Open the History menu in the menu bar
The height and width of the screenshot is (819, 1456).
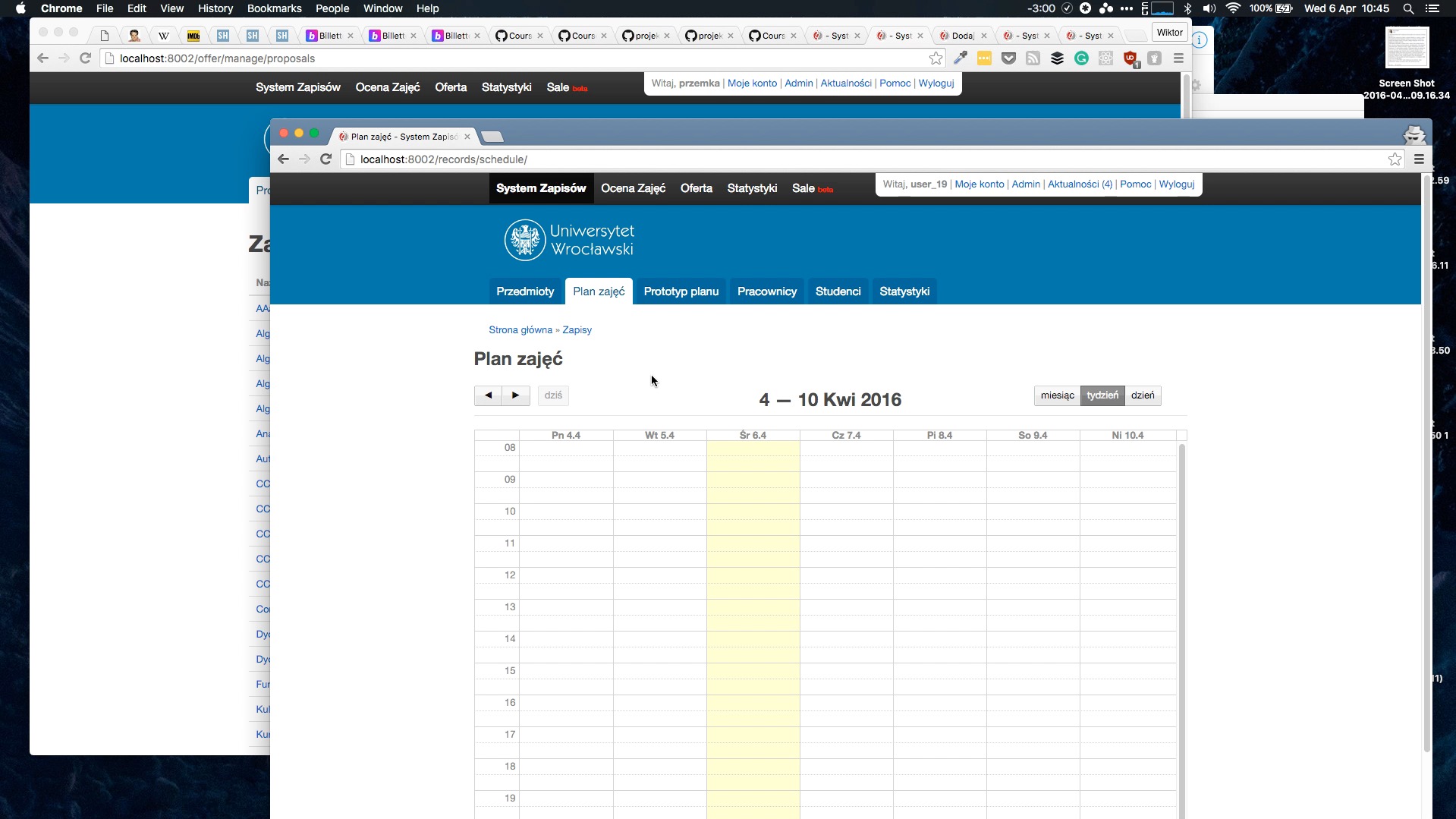coord(215,8)
